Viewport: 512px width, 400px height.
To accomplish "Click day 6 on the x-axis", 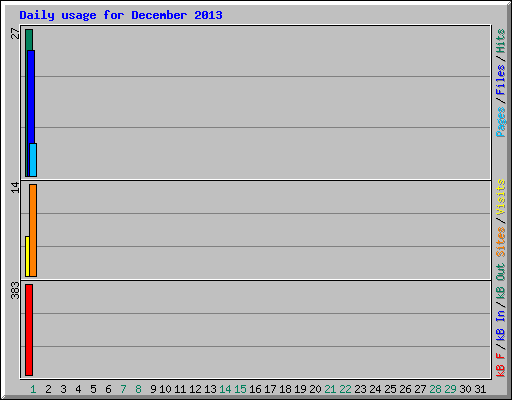I will pyautogui.click(x=108, y=389).
